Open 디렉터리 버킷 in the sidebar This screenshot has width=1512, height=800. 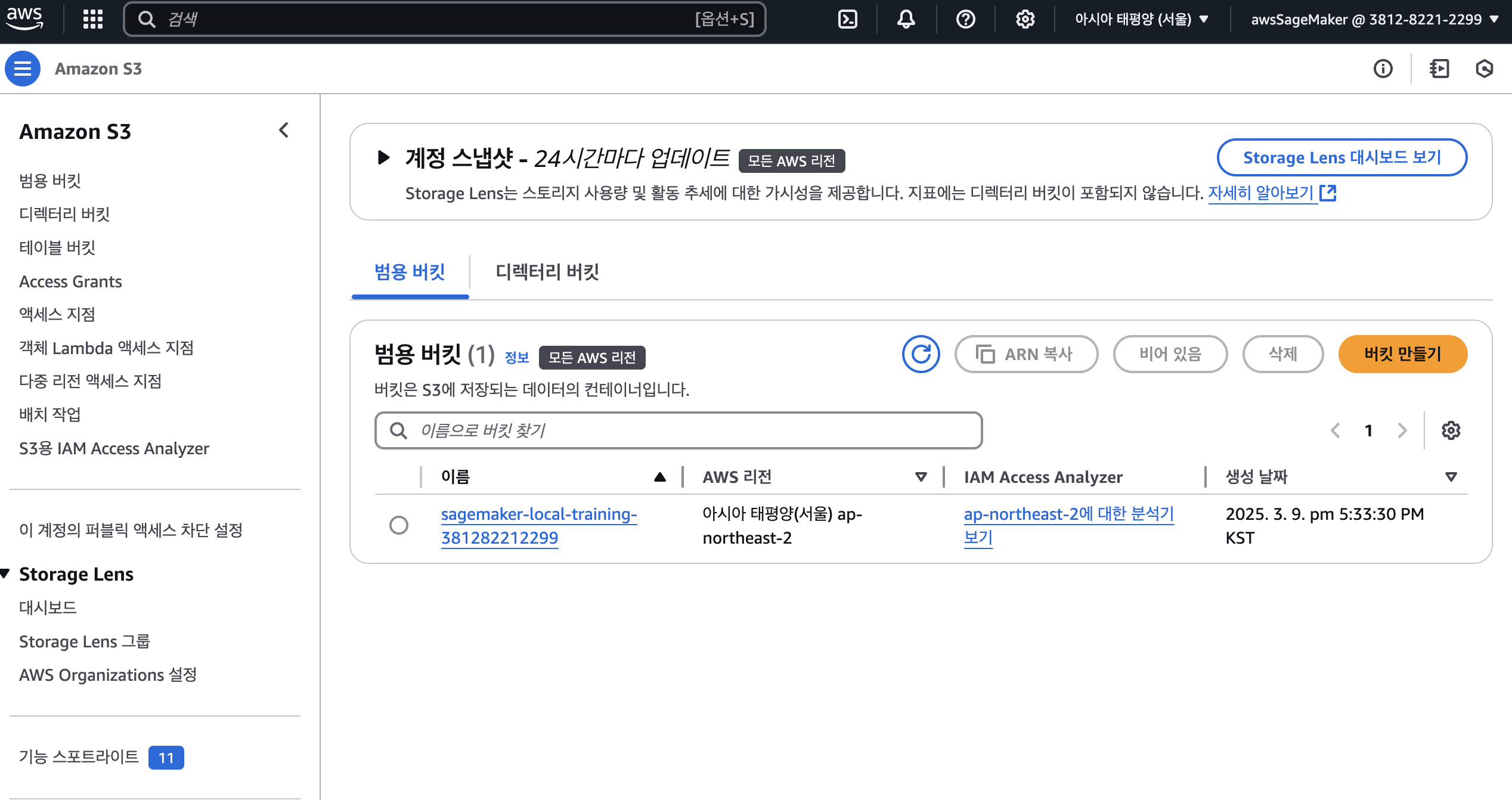pos(64,214)
